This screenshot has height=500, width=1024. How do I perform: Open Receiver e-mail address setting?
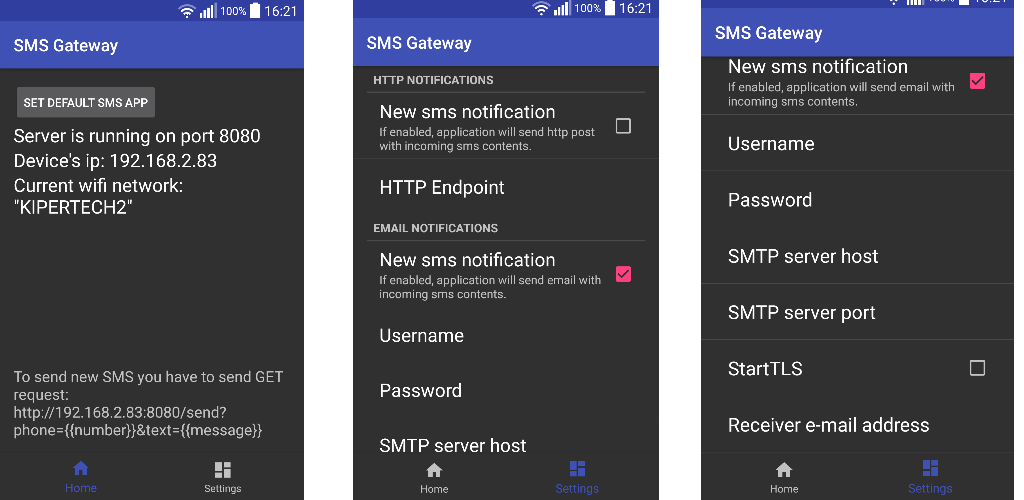[x=856, y=425]
